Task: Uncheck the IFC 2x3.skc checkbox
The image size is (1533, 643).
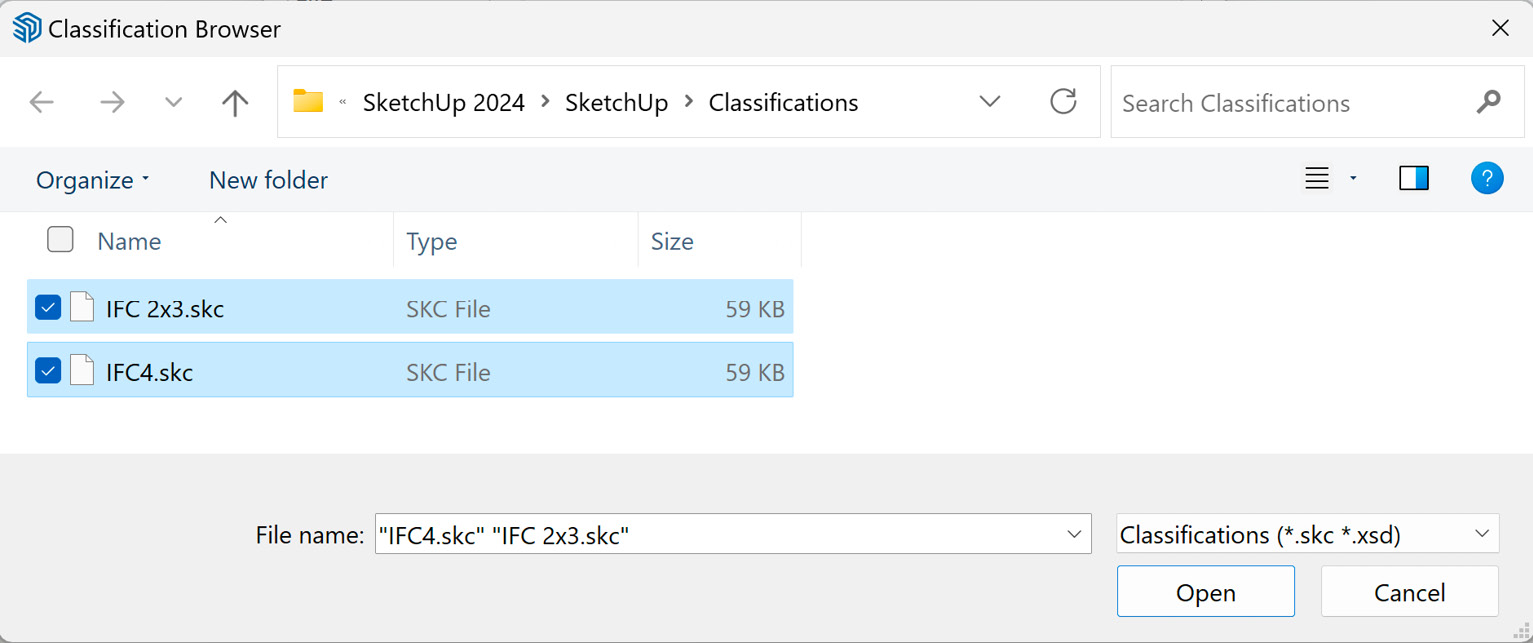Action: click(48, 308)
